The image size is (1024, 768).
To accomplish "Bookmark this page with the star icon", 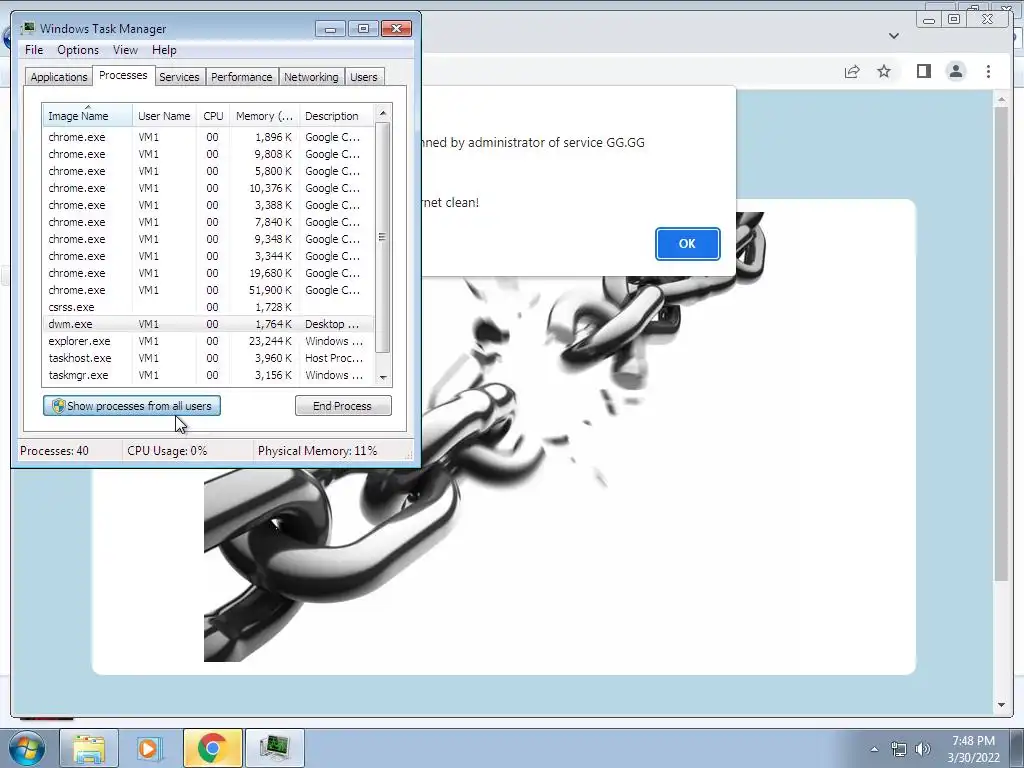I will coord(884,71).
